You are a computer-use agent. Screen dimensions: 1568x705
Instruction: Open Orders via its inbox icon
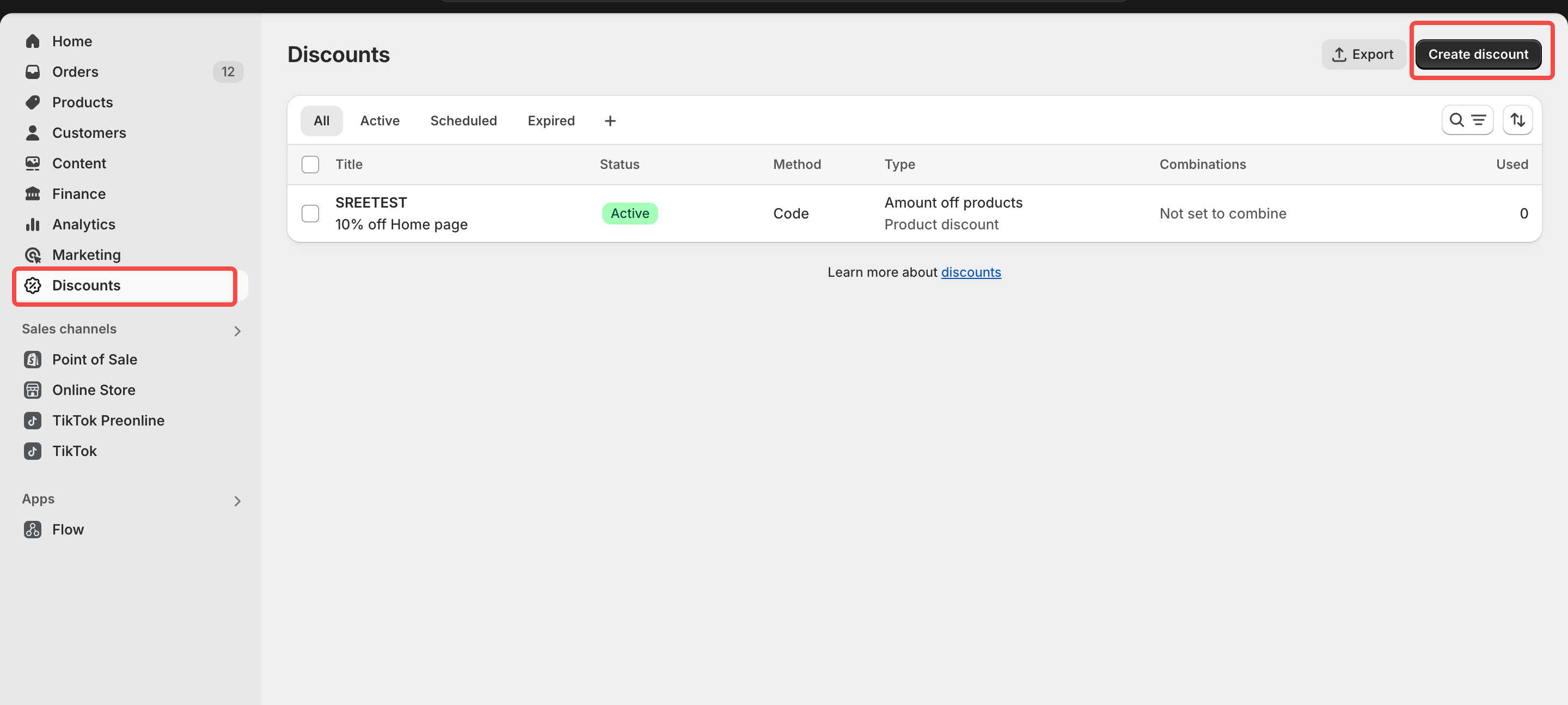pyautogui.click(x=32, y=71)
